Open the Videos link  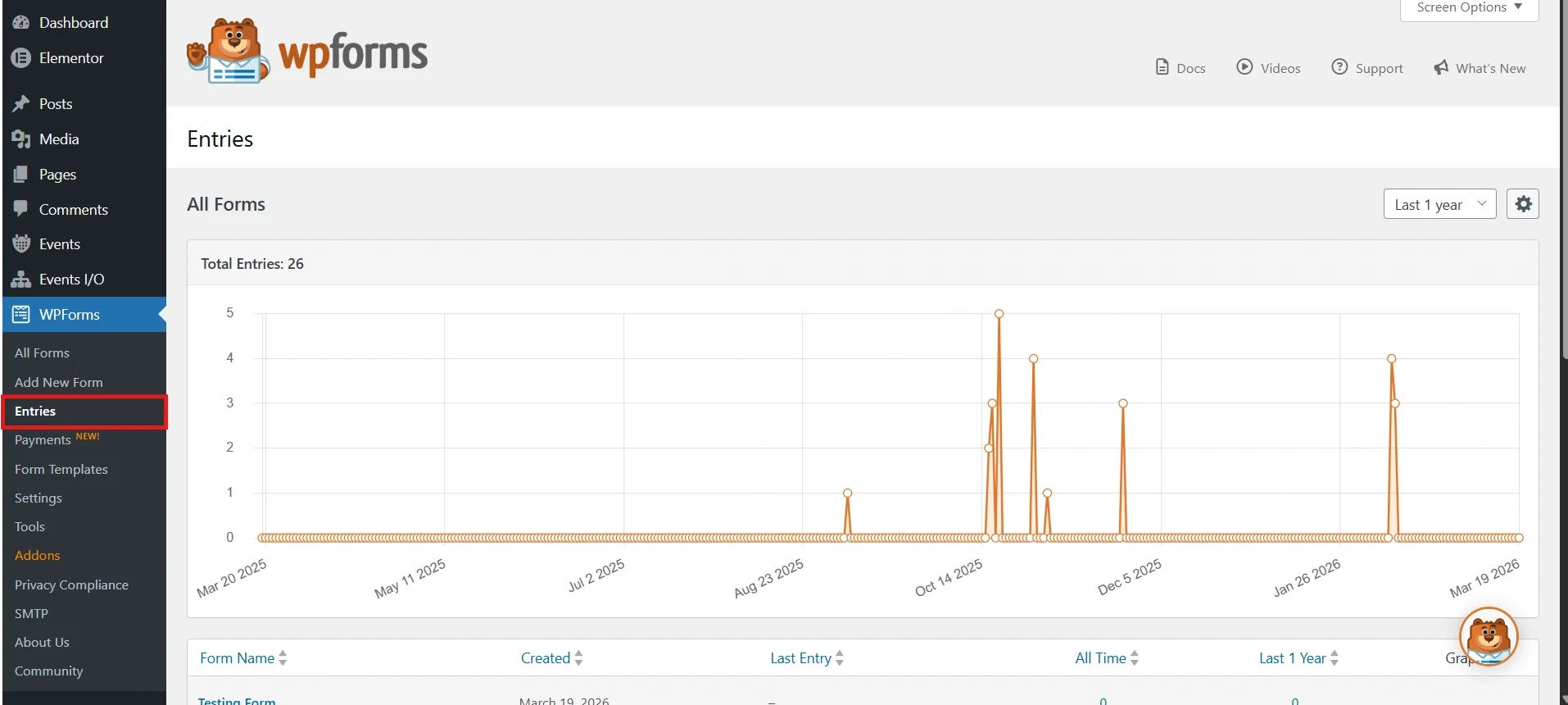click(1268, 68)
